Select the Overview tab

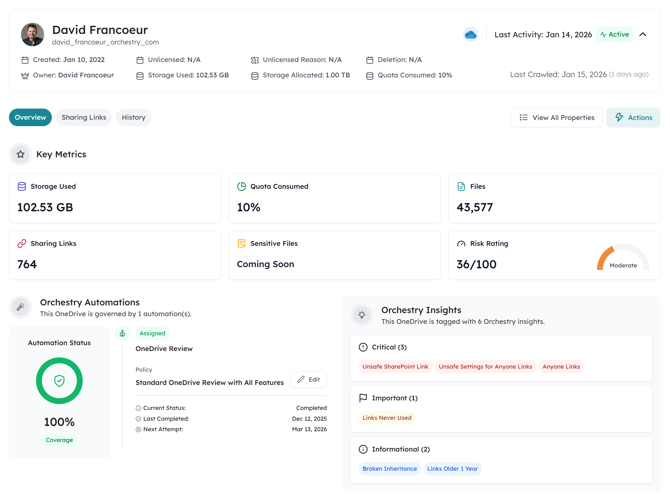click(x=30, y=118)
